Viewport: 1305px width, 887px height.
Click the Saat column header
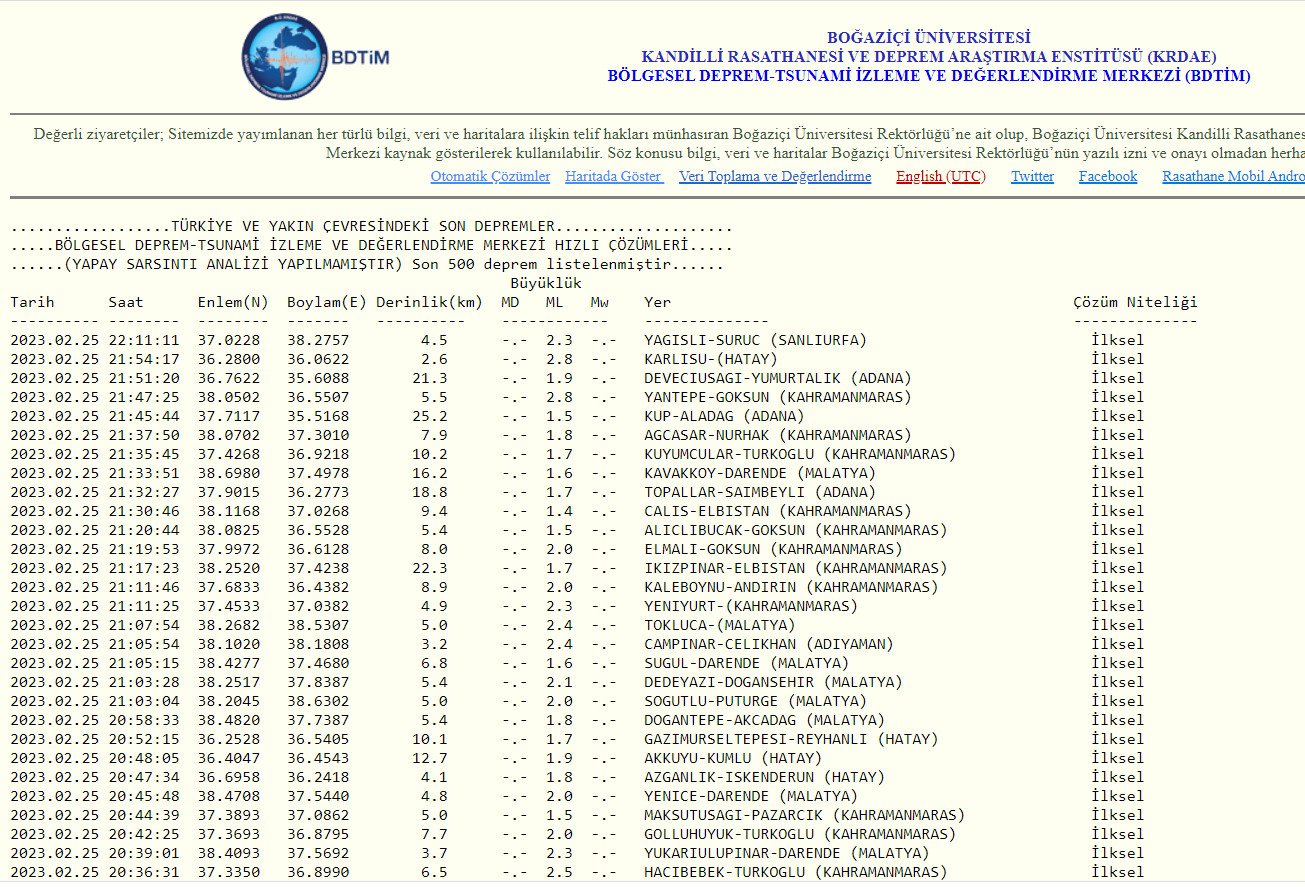pyautogui.click(x=126, y=302)
